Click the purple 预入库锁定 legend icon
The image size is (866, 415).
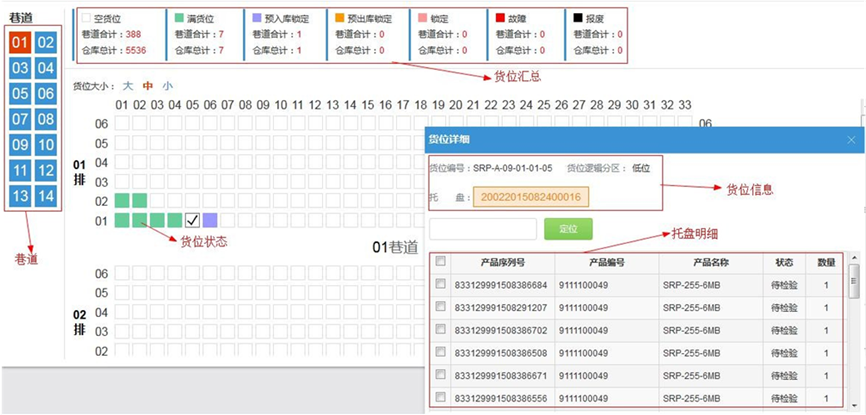[x=258, y=18]
